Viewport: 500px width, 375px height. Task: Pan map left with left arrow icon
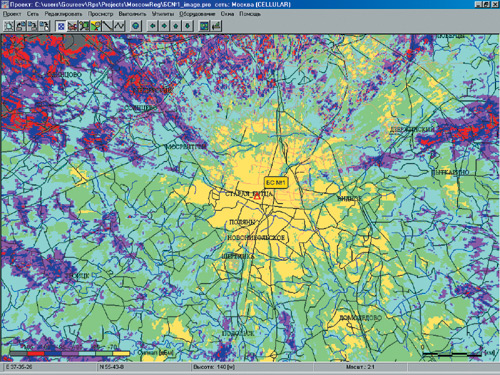(152, 26)
